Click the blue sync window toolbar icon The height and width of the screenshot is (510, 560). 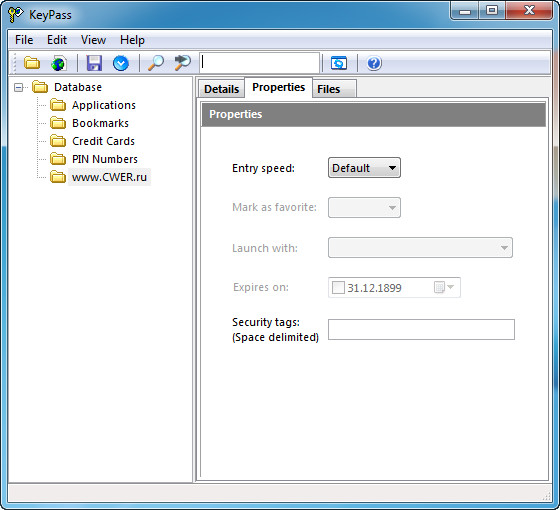339,63
